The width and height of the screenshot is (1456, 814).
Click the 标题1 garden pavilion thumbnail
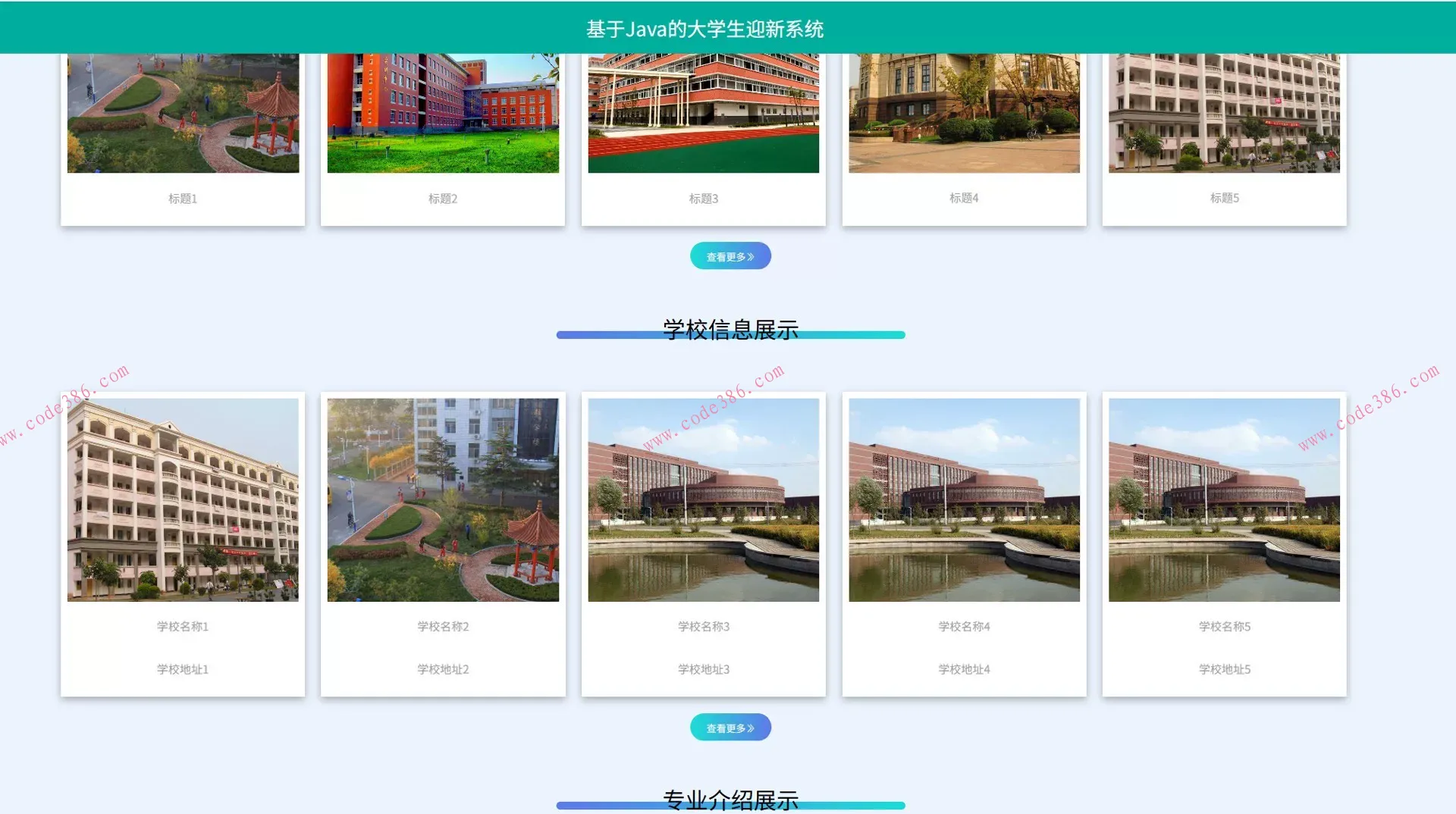pos(183,114)
